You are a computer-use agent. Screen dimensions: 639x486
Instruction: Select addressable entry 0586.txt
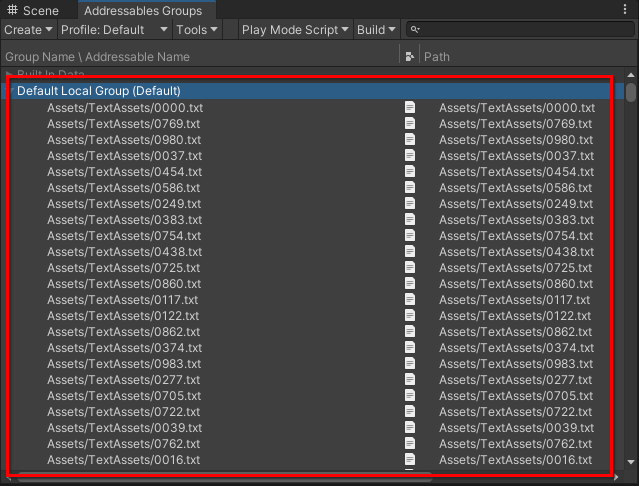pos(123,188)
